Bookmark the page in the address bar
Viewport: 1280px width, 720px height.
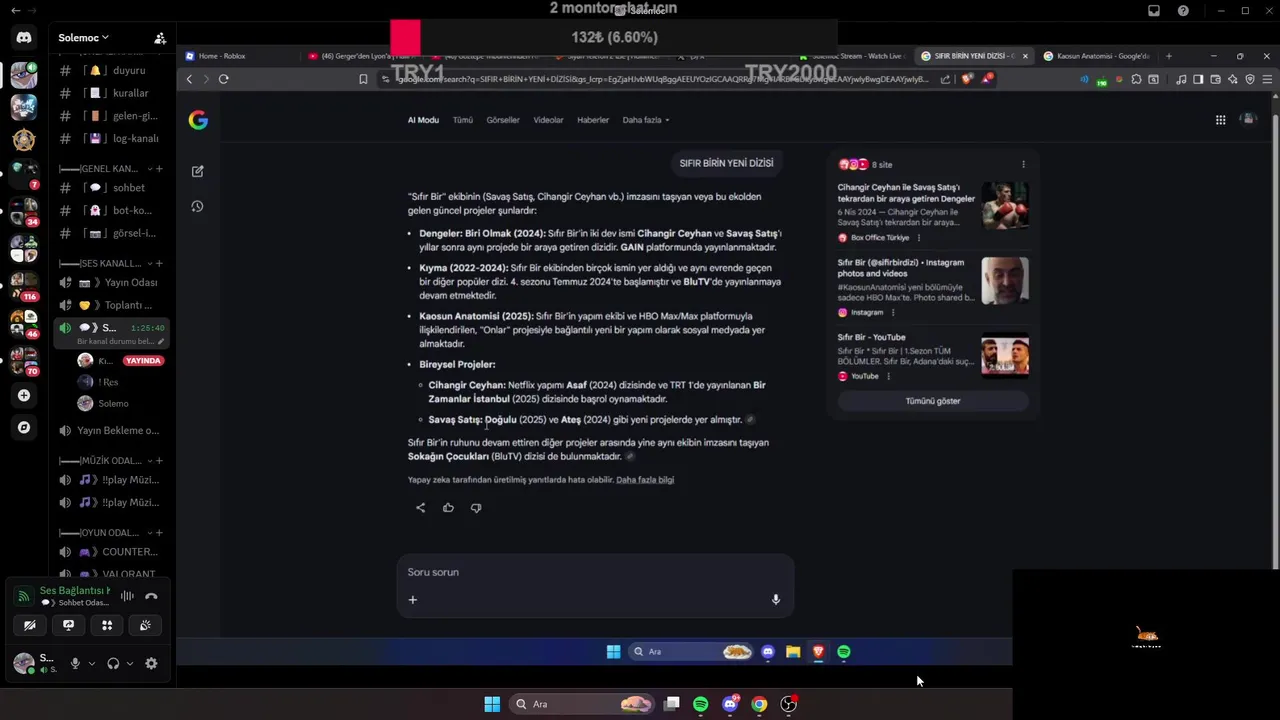(x=363, y=79)
